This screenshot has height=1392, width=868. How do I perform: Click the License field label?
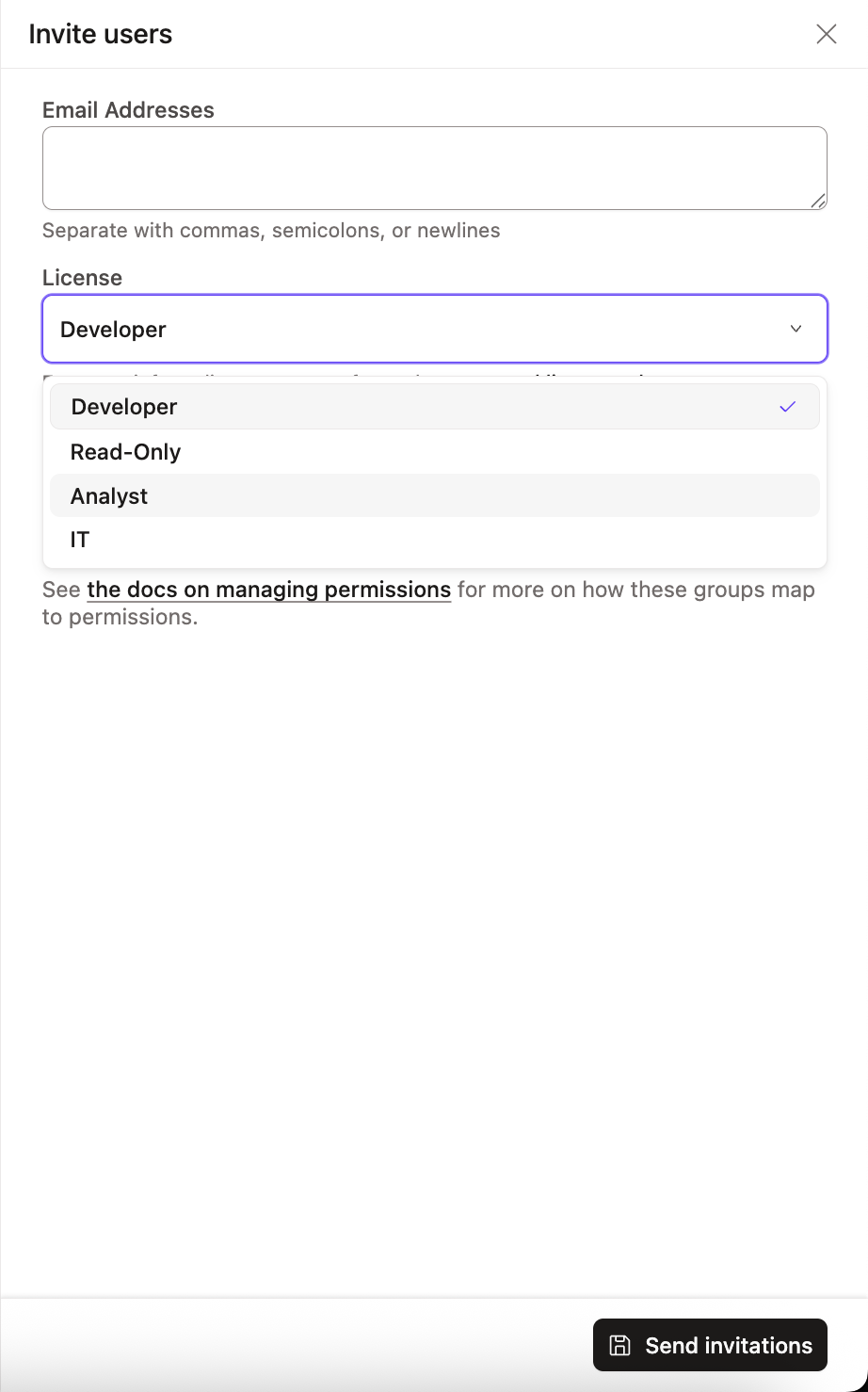(x=81, y=277)
